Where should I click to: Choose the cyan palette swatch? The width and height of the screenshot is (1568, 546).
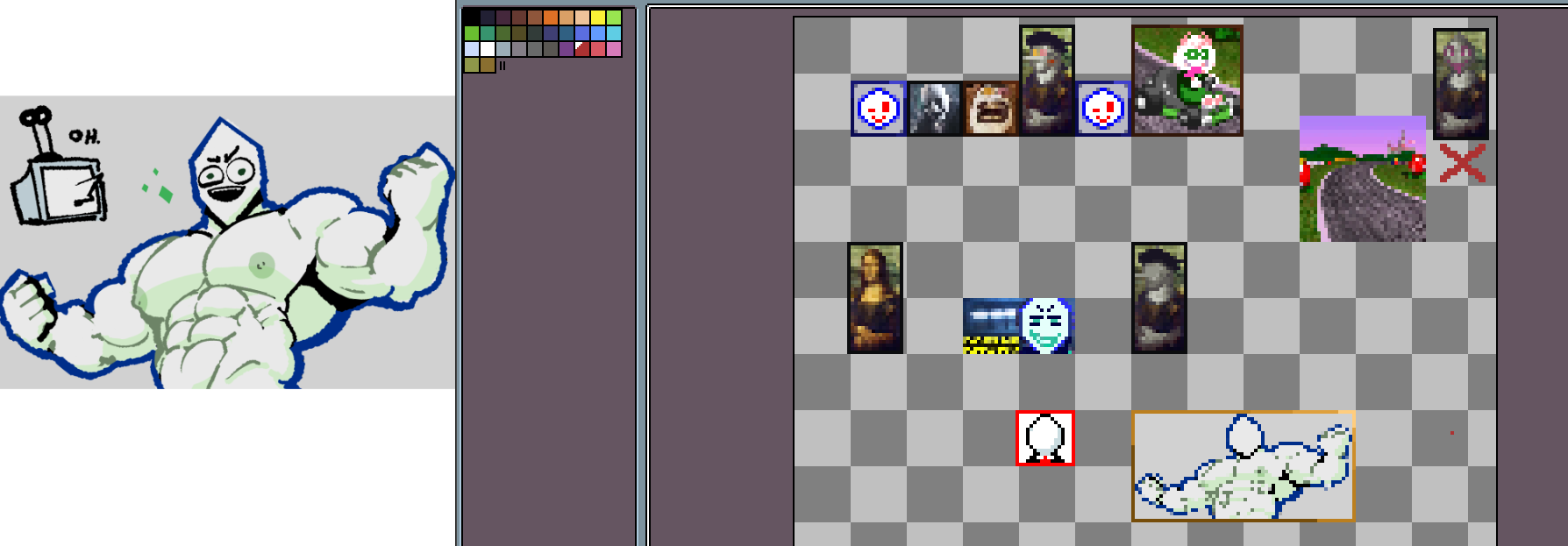tap(614, 33)
